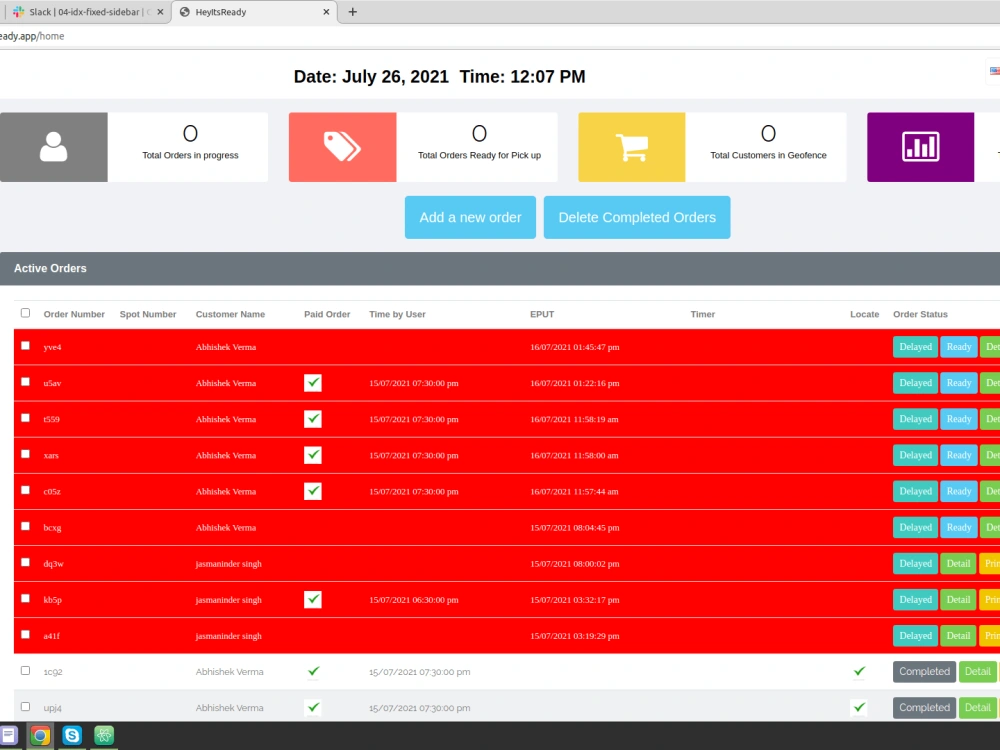Click the browser address bar URL

tap(32, 36)
